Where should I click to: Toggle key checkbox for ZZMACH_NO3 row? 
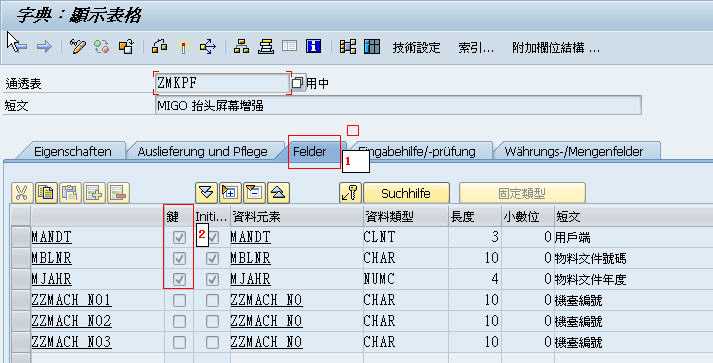(179, 342)
